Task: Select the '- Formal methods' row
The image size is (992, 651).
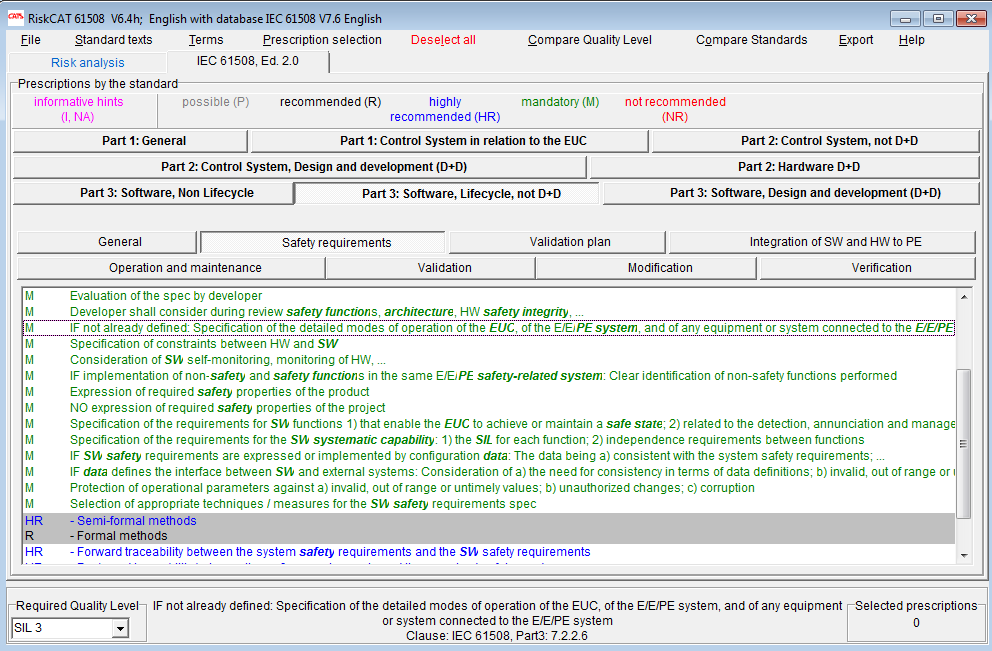Action: coord(488,536)
